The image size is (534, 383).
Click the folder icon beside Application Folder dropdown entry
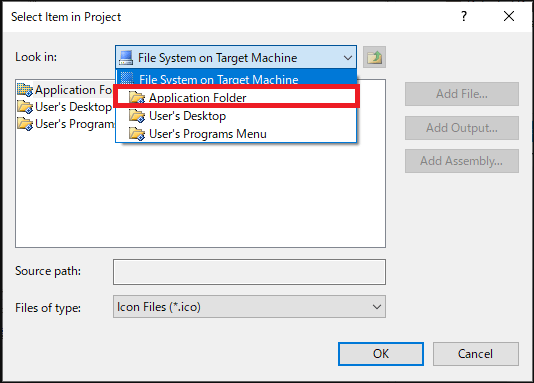pyautogui.click(x=137, y=98)
